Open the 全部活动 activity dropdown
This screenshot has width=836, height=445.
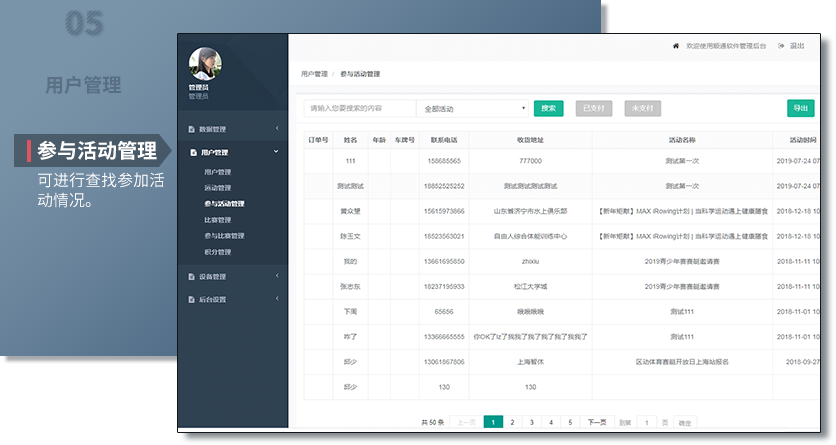click(473, 108)
